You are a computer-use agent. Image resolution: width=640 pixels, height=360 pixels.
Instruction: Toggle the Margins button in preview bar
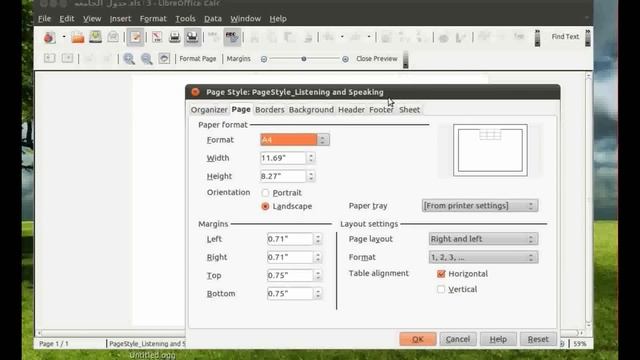pos(238,59)
